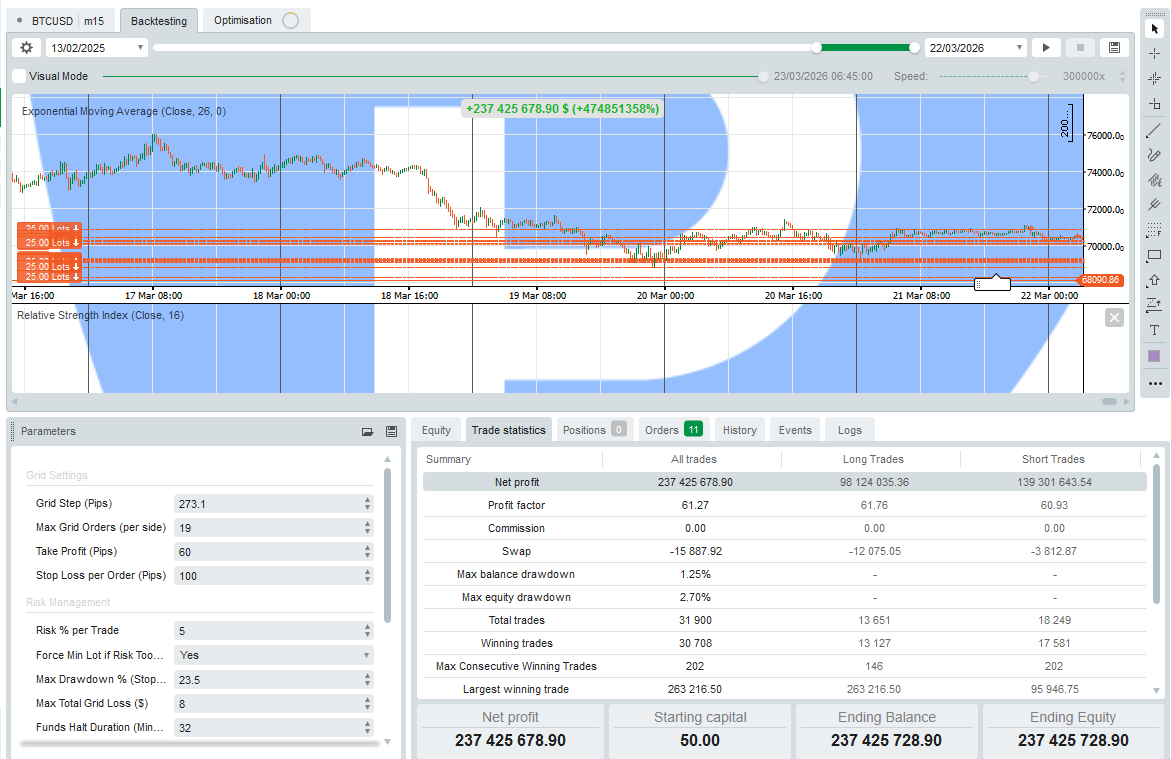Choose the text annotation tool
The image size is (1171, 759).
1154,330
